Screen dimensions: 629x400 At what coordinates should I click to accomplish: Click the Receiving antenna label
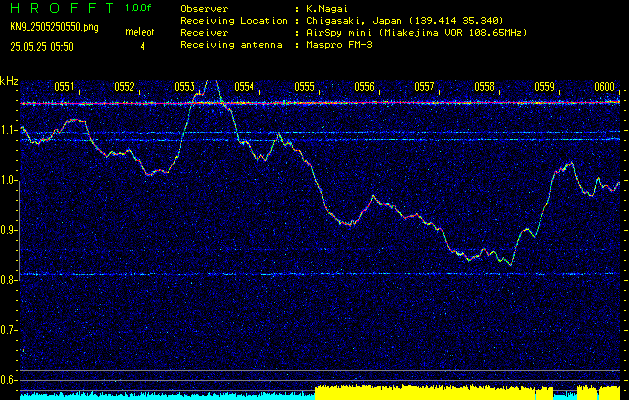pyautogui.click(x=231, y=45)
